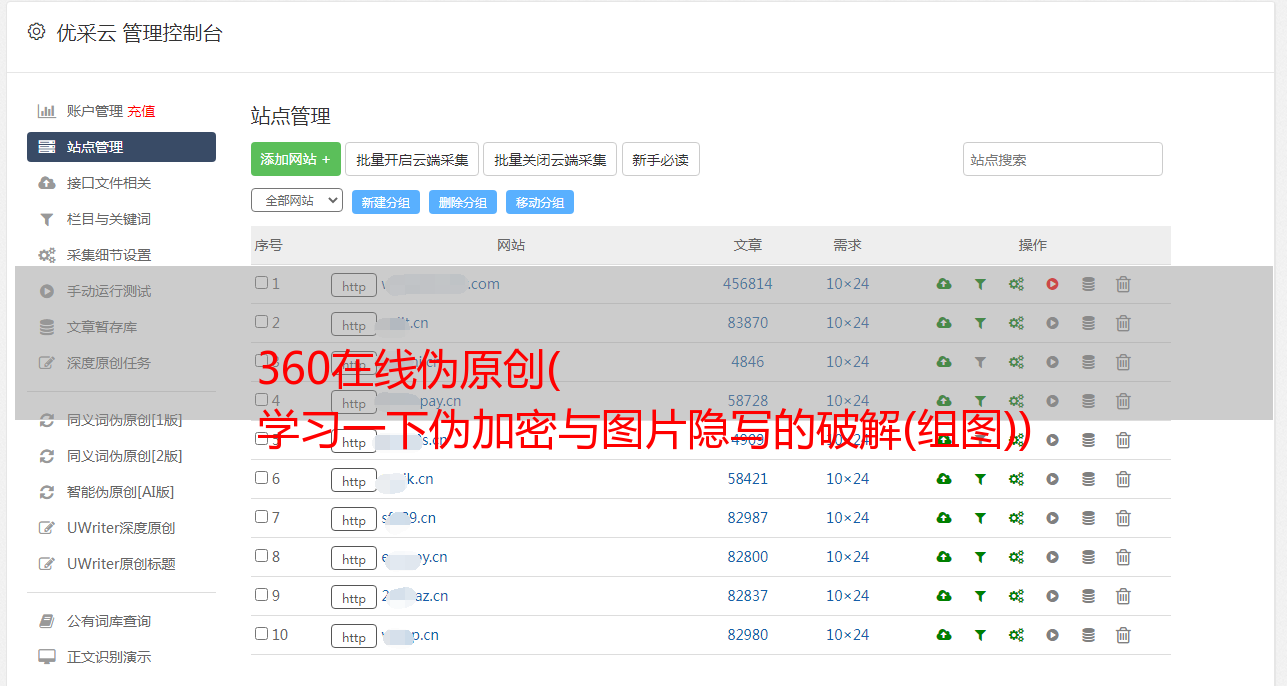Click the green 添加网站 + button
Screen dimensions: 1287x686
(x=296, y=159)
